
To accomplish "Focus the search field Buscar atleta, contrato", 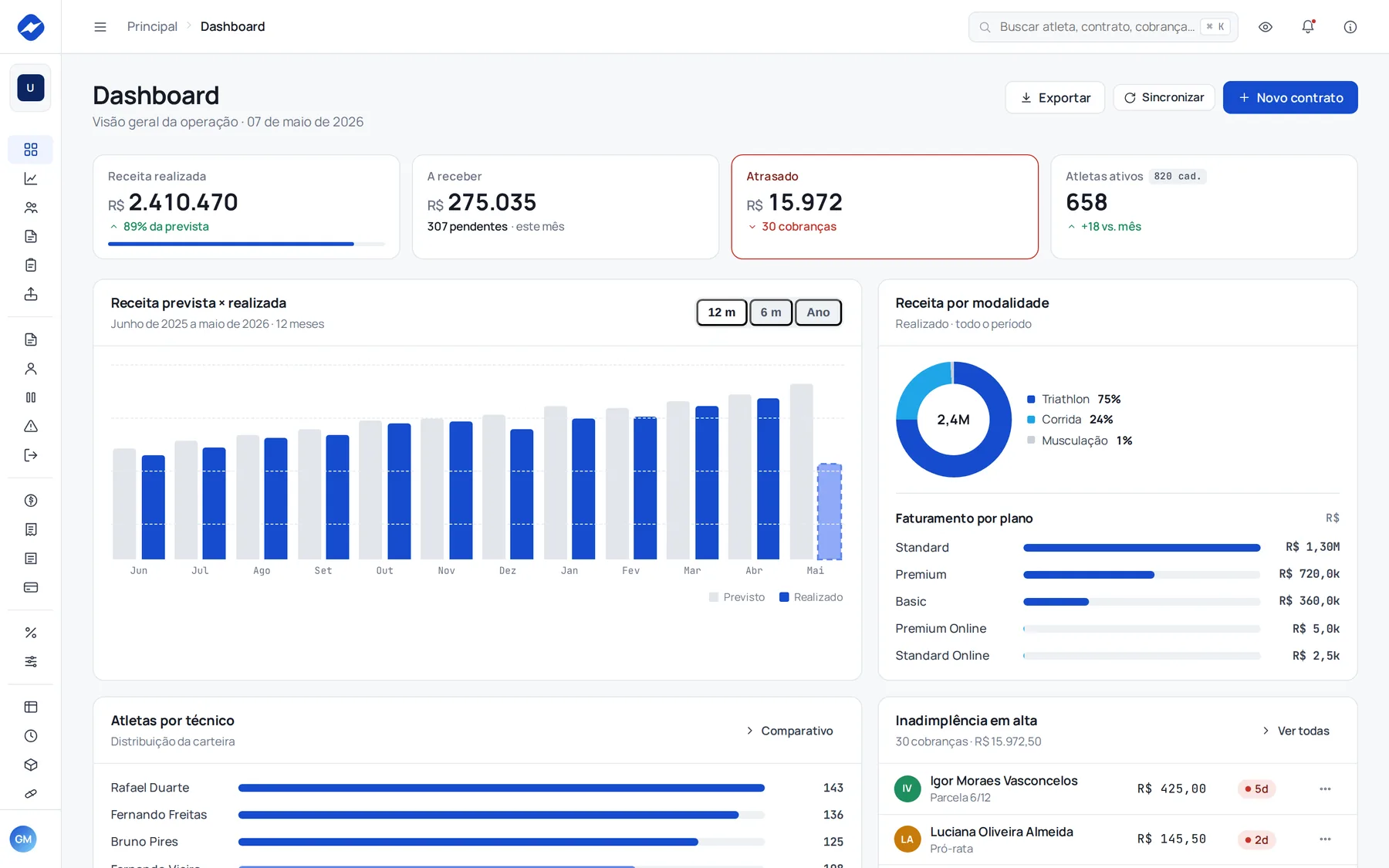I will point(1103,27).
